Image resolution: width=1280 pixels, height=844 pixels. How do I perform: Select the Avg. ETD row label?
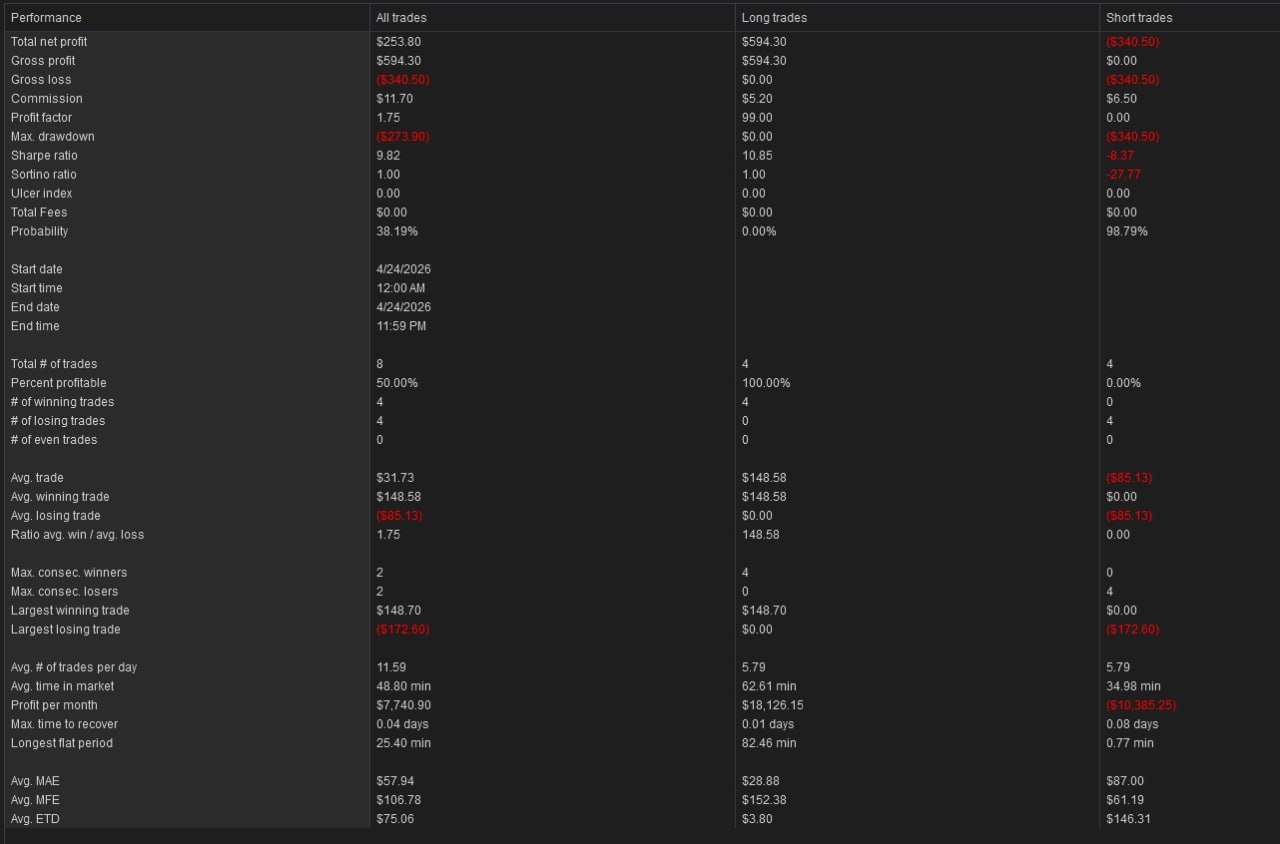point(36,820)
